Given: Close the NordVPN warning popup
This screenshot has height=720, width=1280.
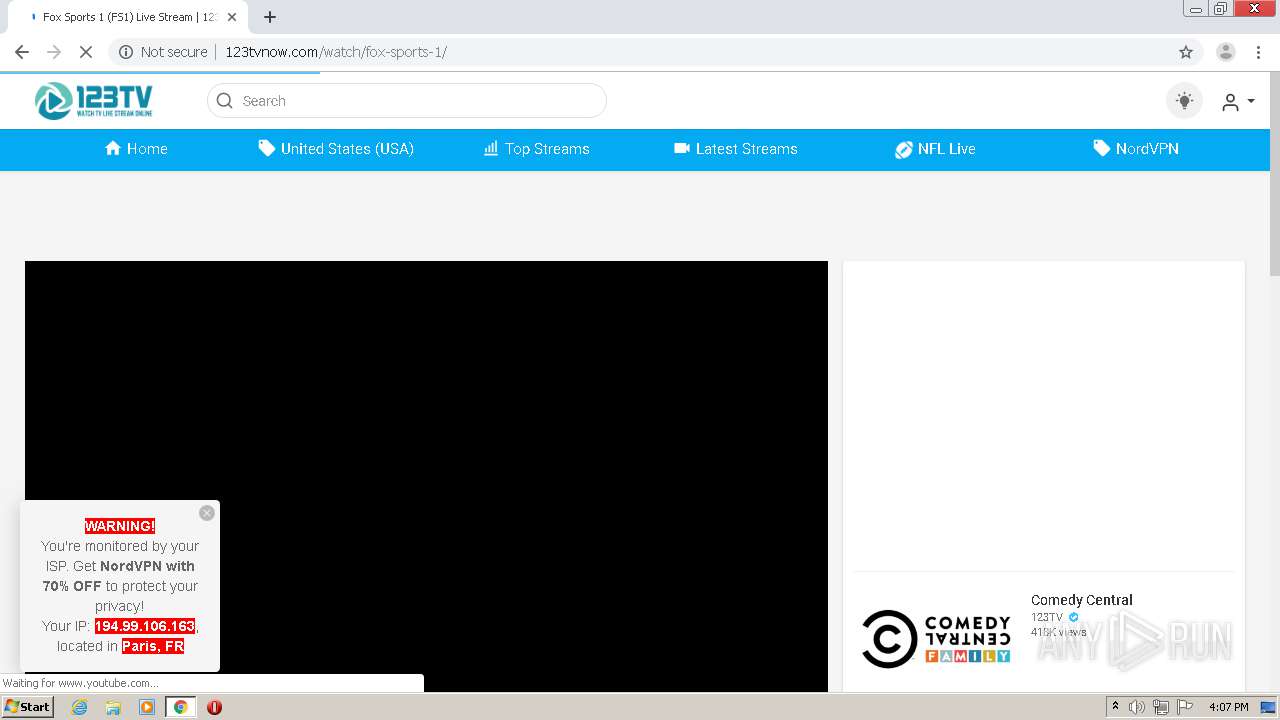Looking at the screenshot, I should coord(207,513).
